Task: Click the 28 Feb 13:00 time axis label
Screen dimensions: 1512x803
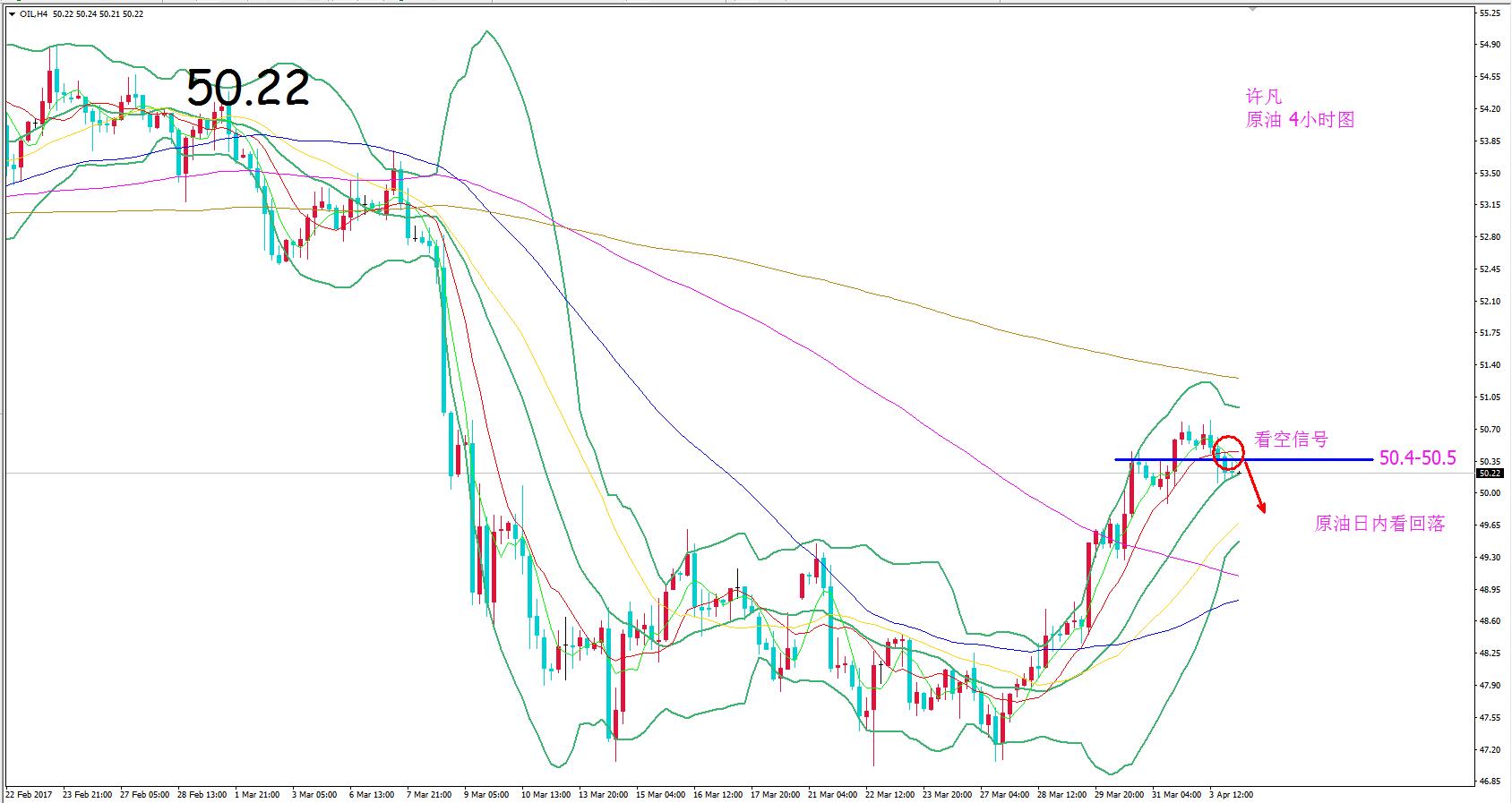Action: (202, 795)
